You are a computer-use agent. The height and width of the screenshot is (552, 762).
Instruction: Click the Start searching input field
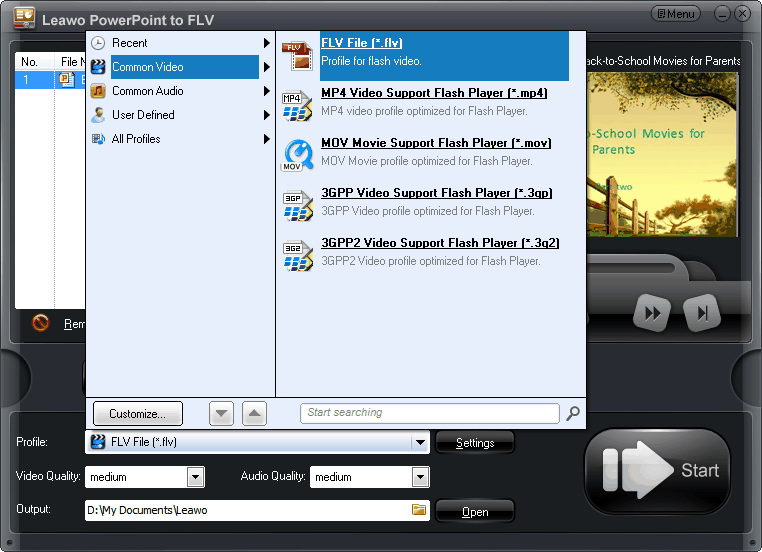coord(429,413)
